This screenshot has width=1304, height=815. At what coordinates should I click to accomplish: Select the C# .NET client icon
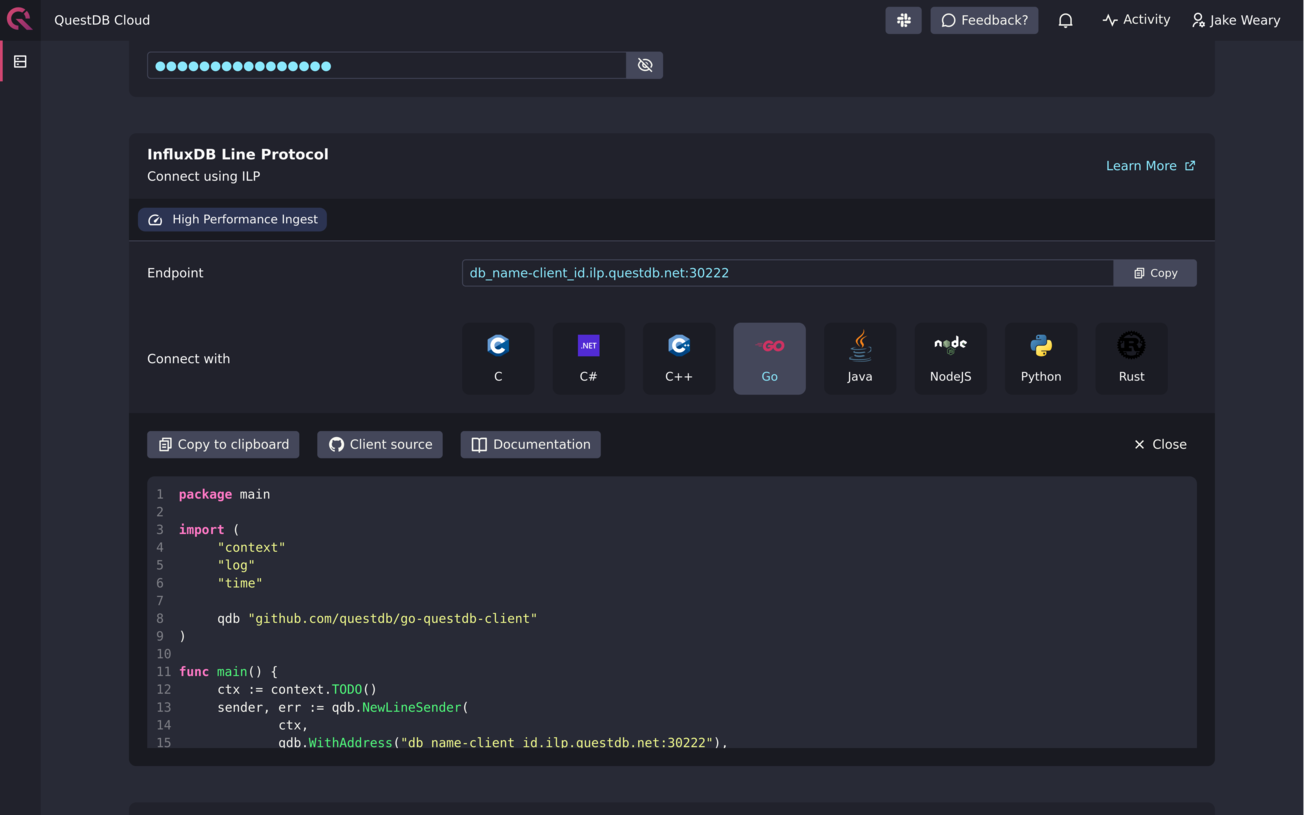(x=588, y=358)
